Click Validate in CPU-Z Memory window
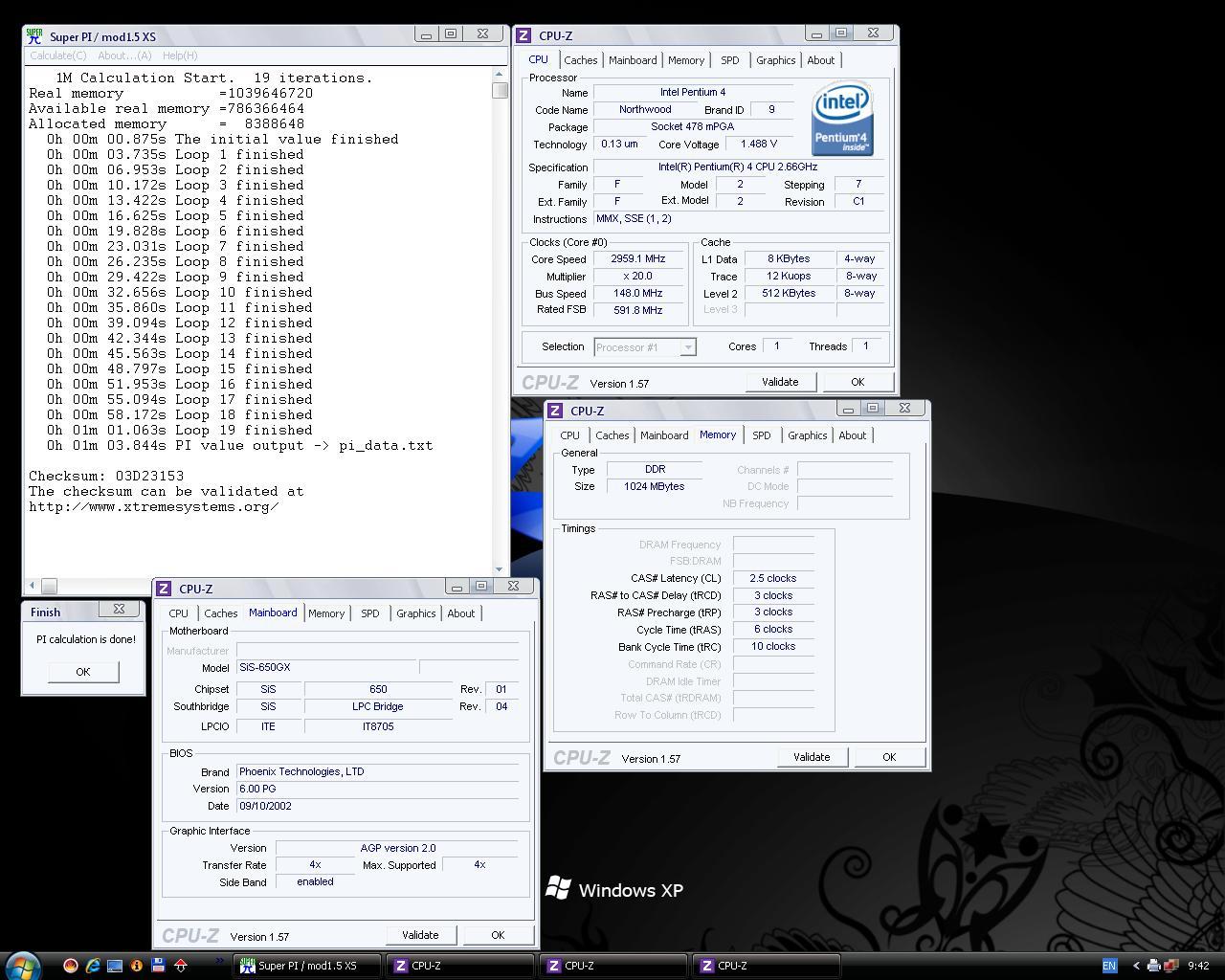The height and width of the screenshot is (980, 1225). pos(812,757)
